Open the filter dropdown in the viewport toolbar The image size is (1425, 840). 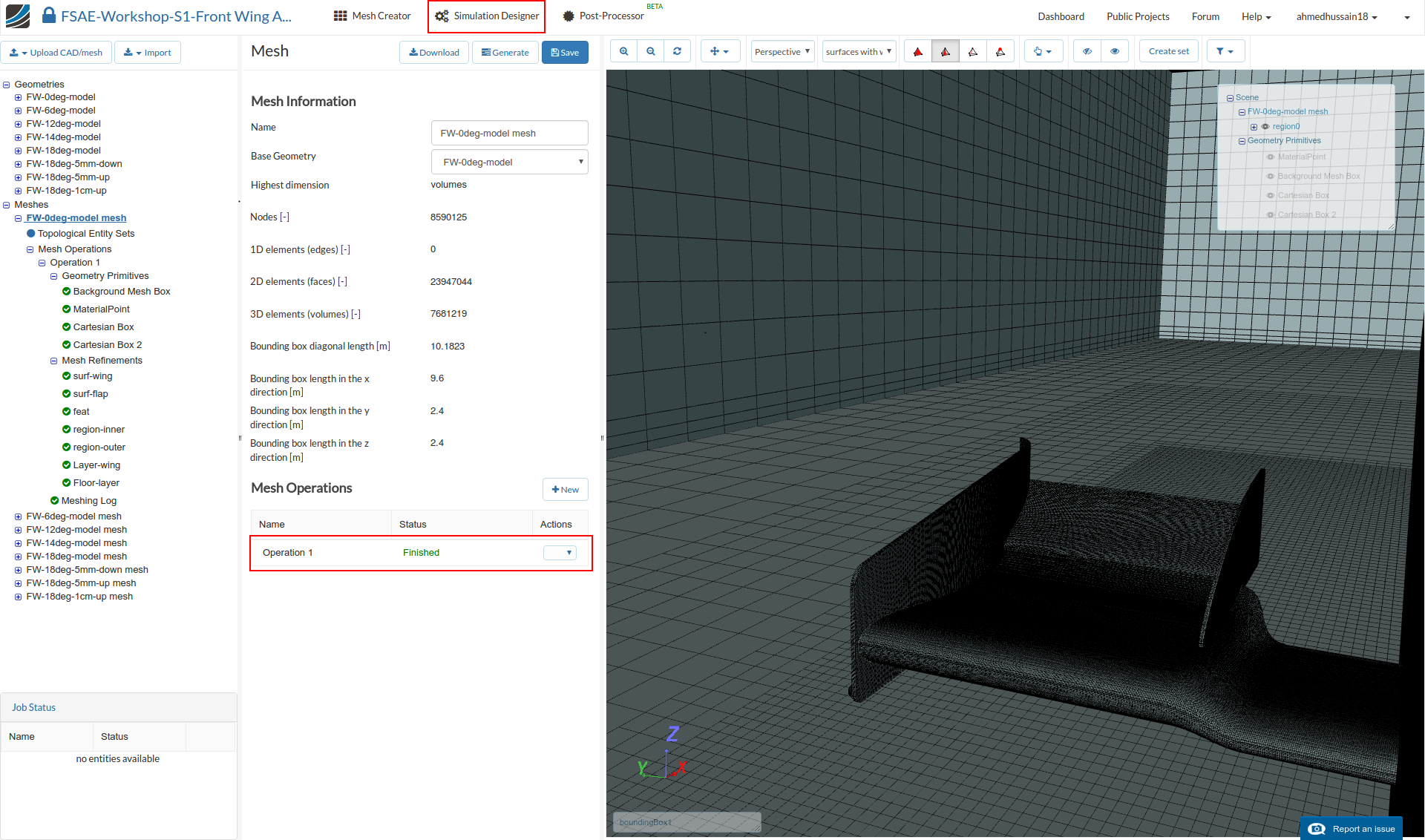pos(1225,51)
